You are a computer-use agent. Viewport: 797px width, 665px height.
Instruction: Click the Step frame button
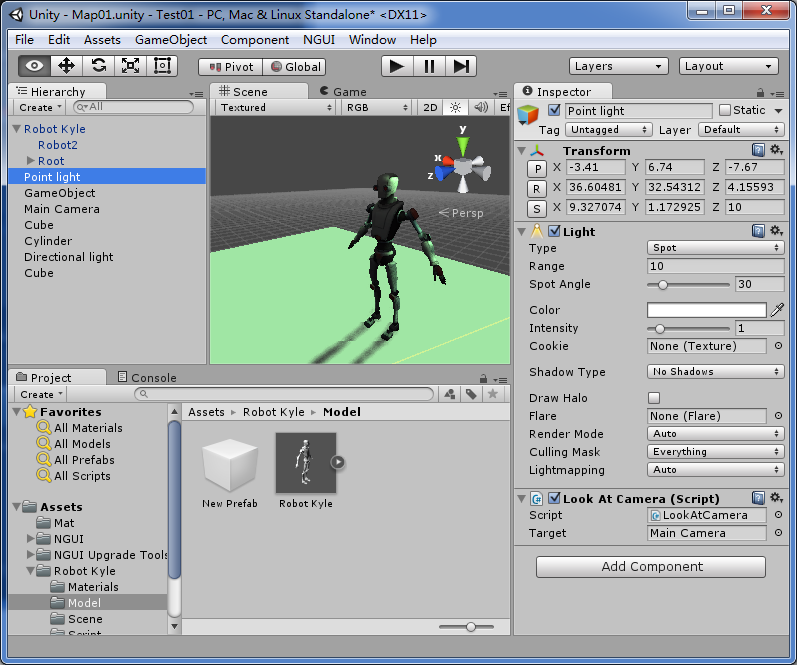pyautogui.click(x=461, y=66)
